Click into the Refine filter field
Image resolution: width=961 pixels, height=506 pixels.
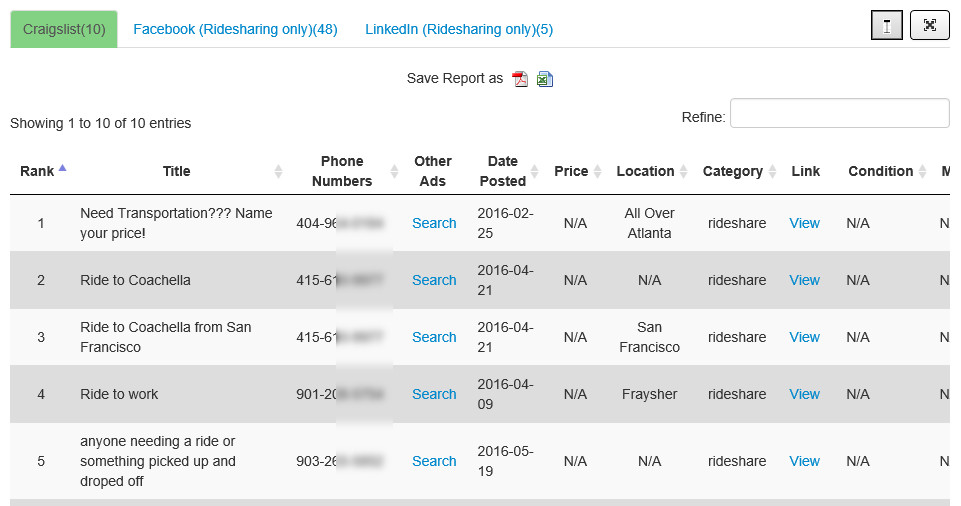pos(839,114)
